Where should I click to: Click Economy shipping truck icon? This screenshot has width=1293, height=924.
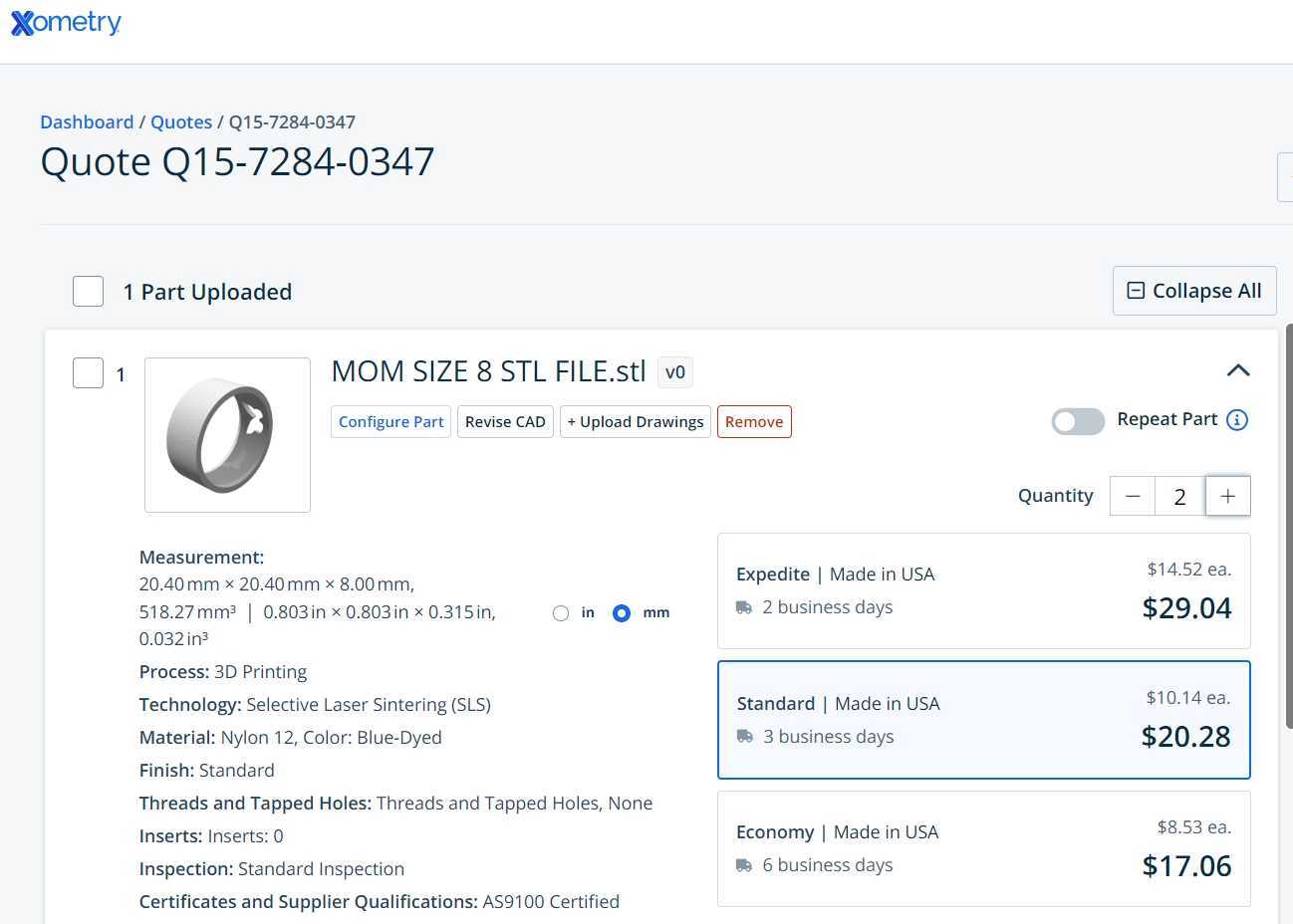744,865
